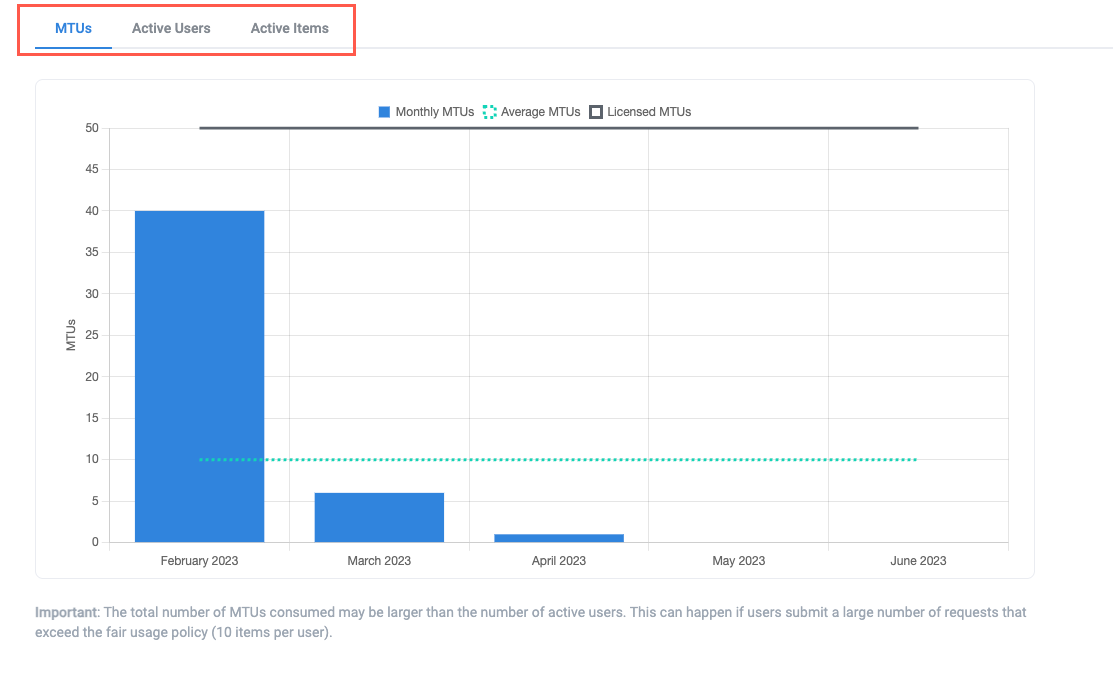This screenshot has width=1113, height=685.
Task: Click the green dashed Average MTUs legend box
Action: pyautogui.click(x=490, y=112)
